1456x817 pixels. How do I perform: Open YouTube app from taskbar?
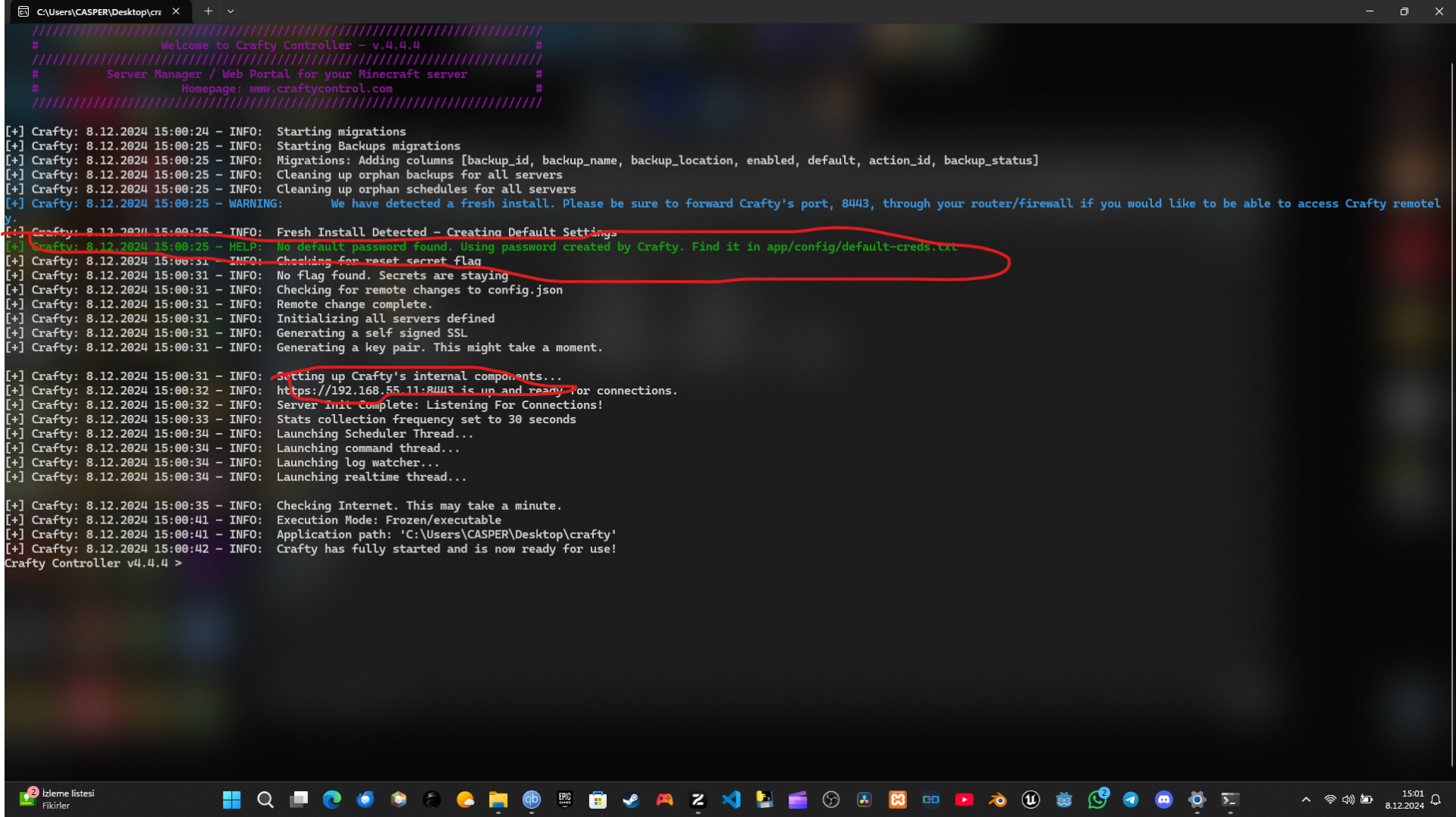coord(965,800)
